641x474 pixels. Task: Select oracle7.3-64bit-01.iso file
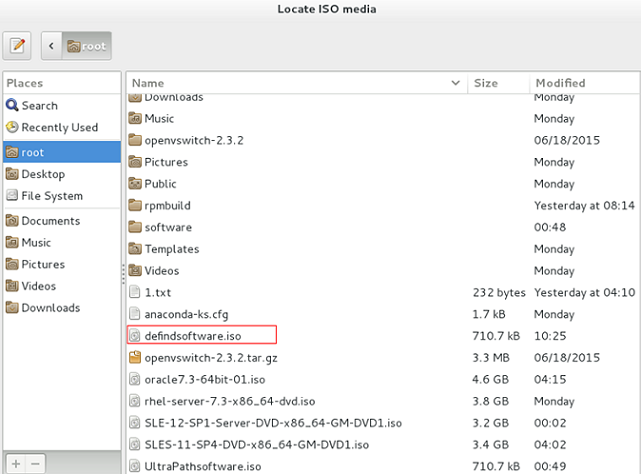[x=204, y=379]
